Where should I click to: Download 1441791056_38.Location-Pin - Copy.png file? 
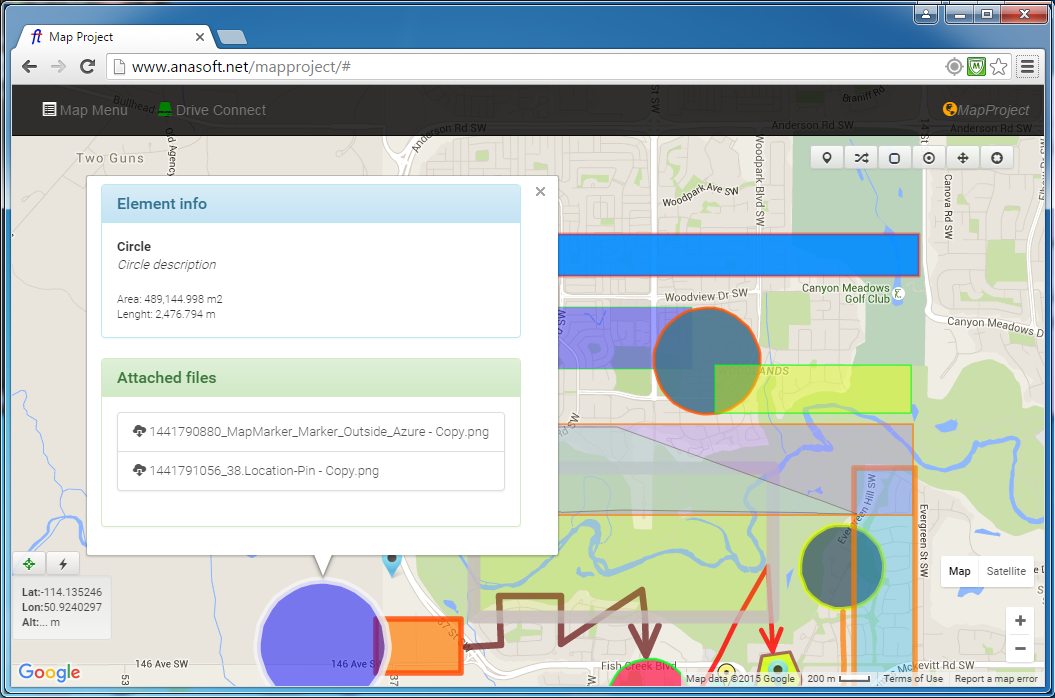311,470
